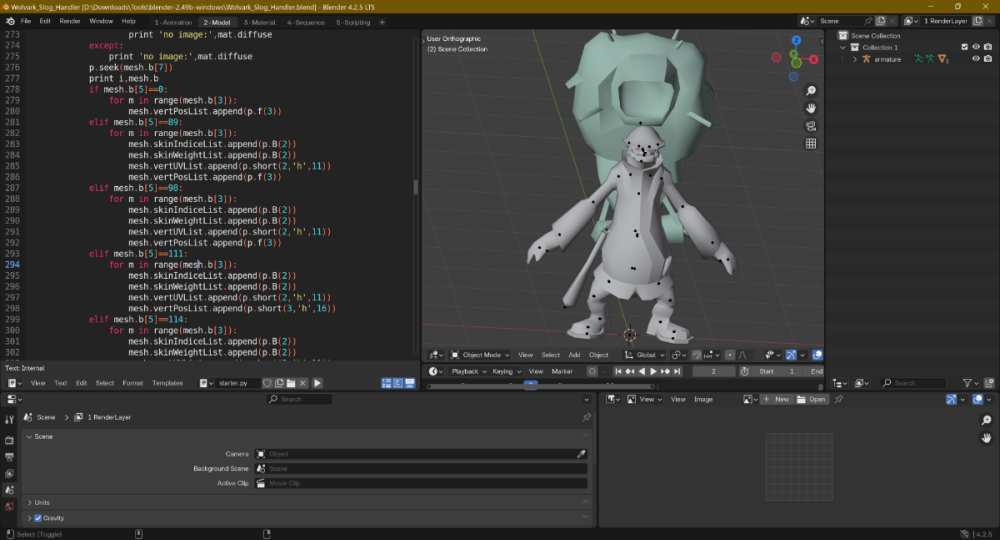Click the play animation button in timeline
Image resolution: width=1000 pixels, height=540 pixels.
(x=654, y=371)
